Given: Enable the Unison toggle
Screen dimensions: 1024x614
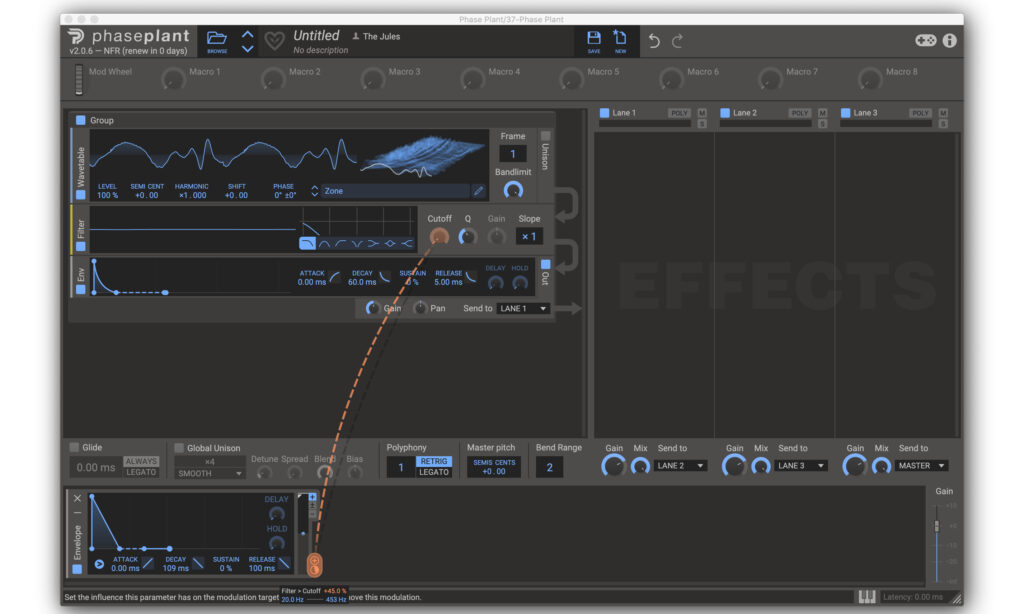Looking at the screenshot, I should click(545, 136).
